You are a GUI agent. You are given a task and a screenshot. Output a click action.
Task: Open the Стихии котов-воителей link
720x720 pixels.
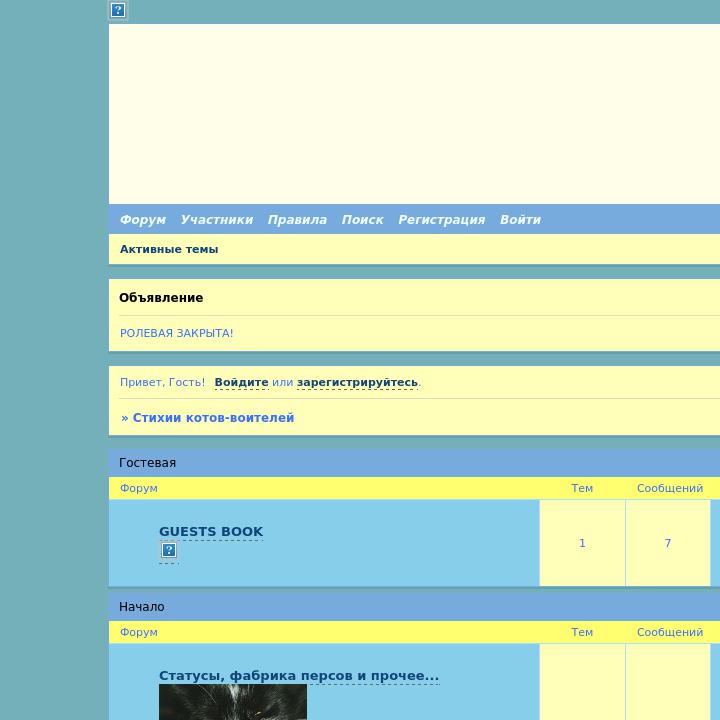tap(213, 418)
